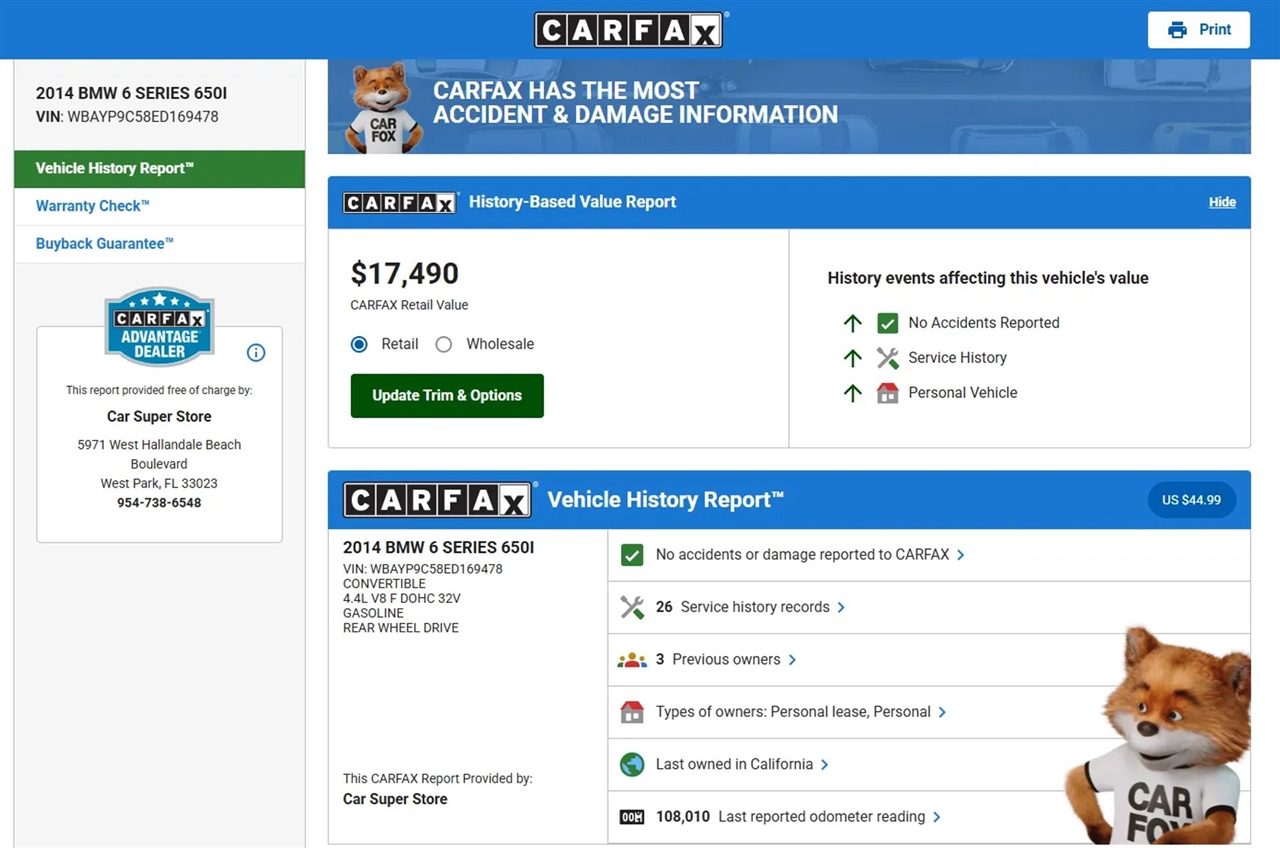Screen dimensions: 1280x848
Task: Click the wrench icon next to Service history records
Action: pos(632,607)
